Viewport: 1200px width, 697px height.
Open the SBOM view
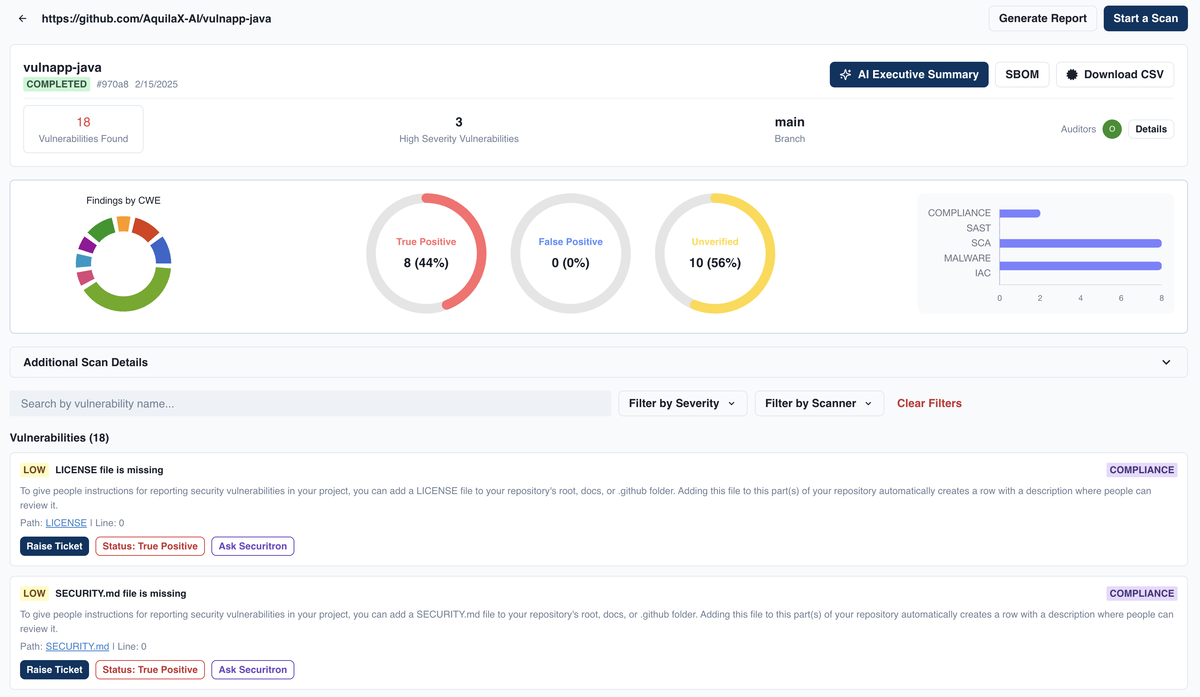point(1021,75)
